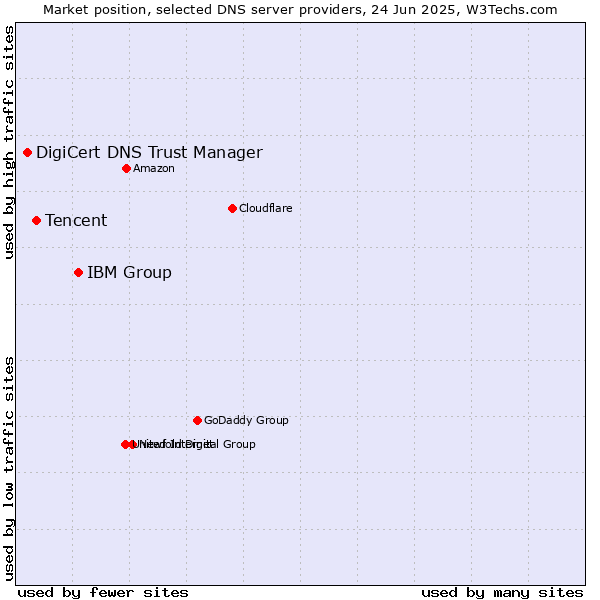Image resolution: width=600 pixels, height=600 pixels.
Task: Select the 'Amazon' label text
Action: pyautogui.click(x=153, y=169)
